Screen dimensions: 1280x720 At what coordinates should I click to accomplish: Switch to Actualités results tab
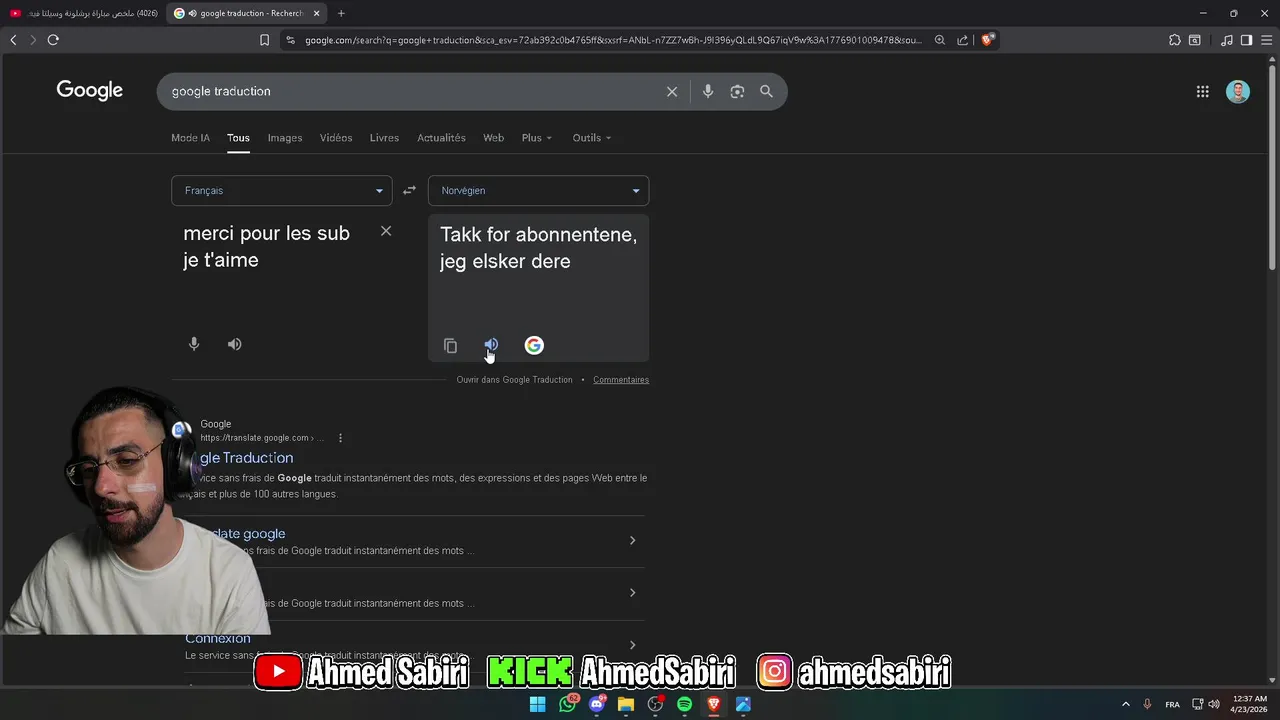441,138
